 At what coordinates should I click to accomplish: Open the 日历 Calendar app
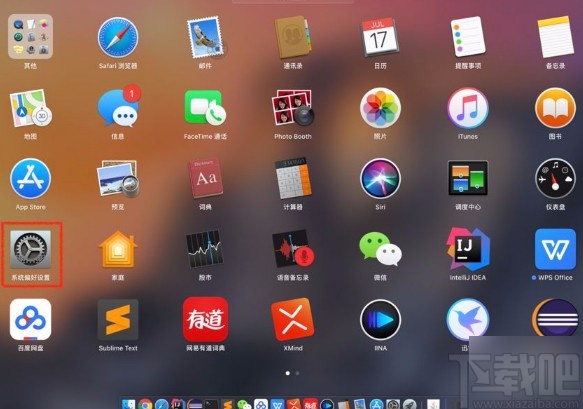(380, 37)
